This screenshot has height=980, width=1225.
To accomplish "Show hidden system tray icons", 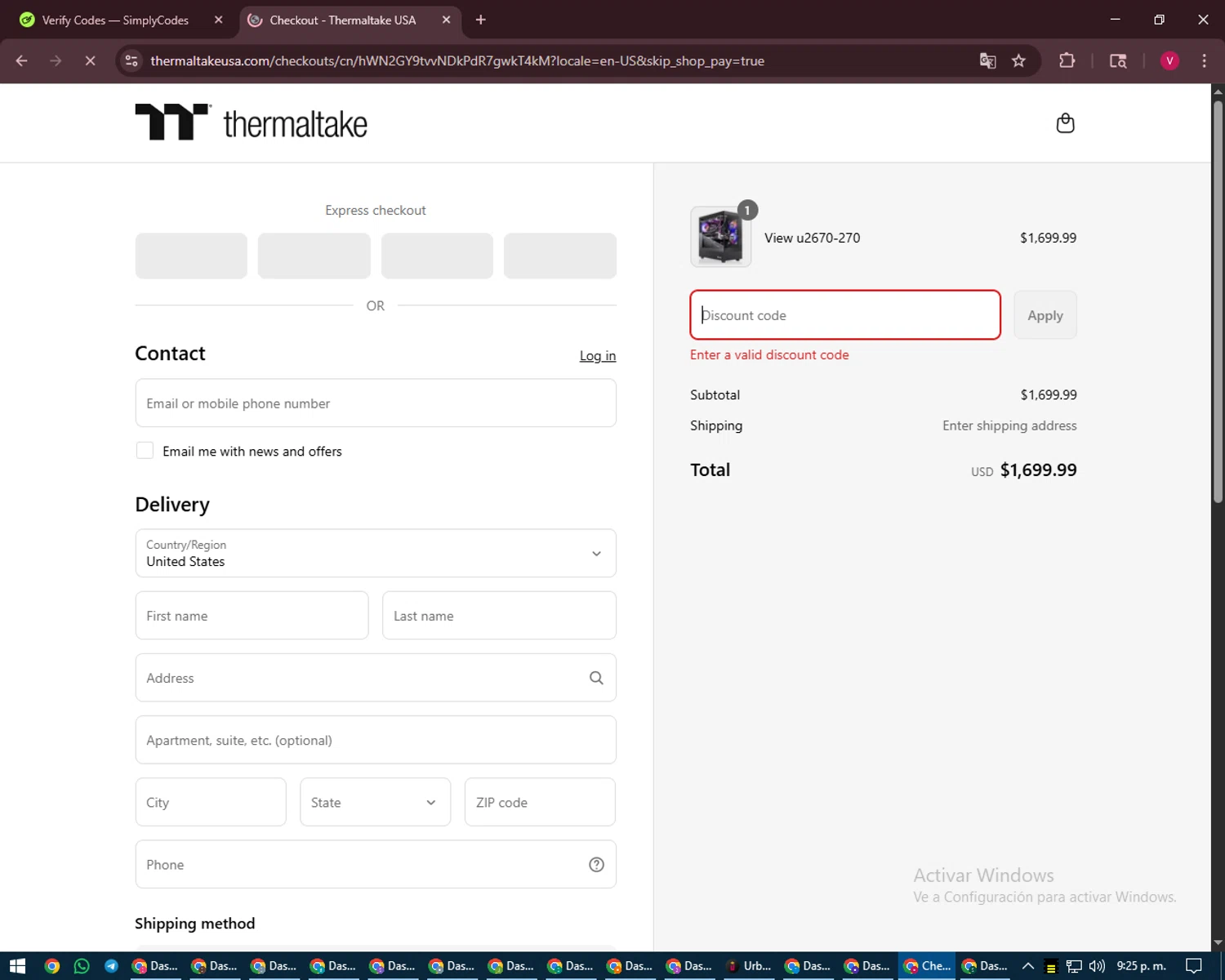I will tap(1028, 966).
